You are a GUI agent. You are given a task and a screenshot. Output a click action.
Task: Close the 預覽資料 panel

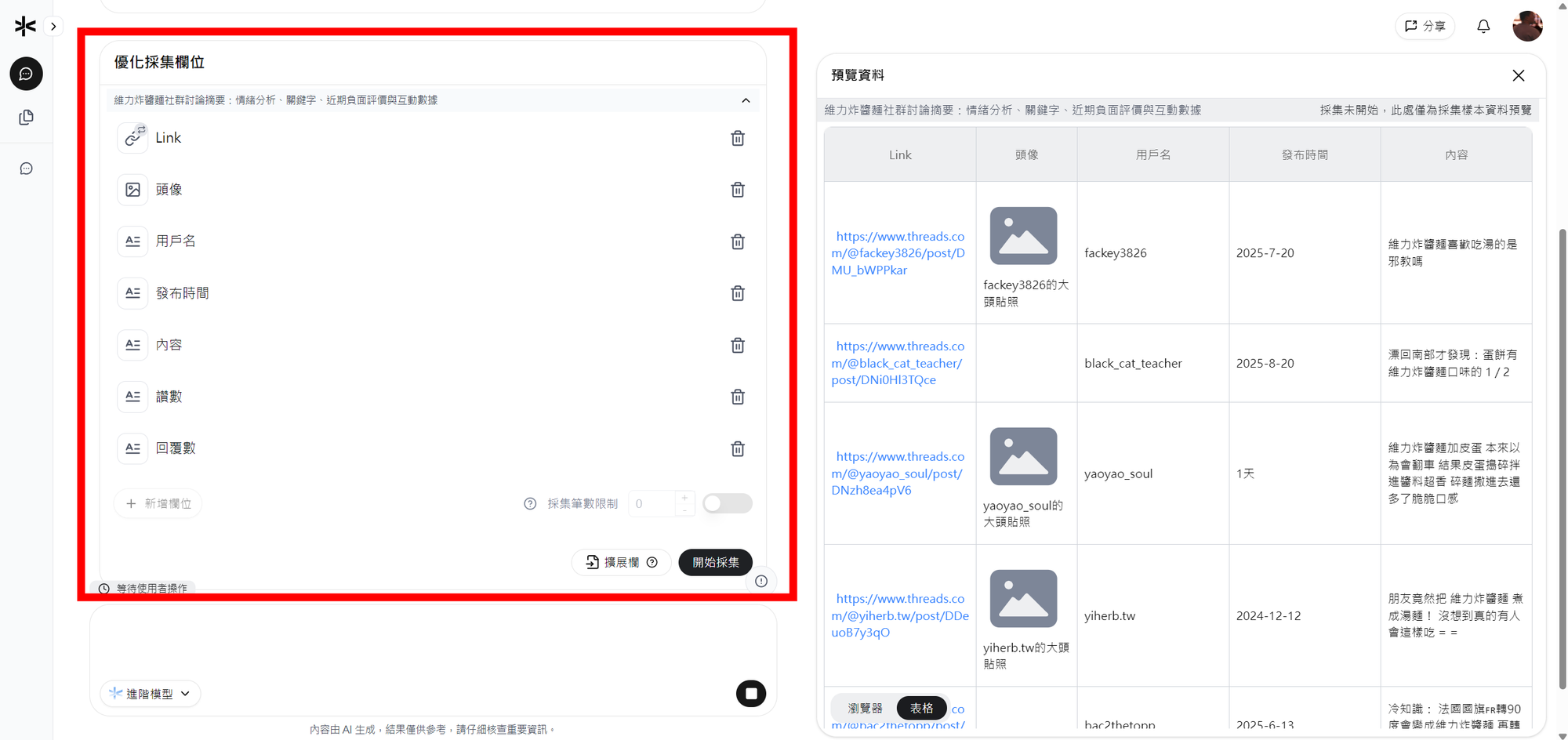coord(1519,75)
